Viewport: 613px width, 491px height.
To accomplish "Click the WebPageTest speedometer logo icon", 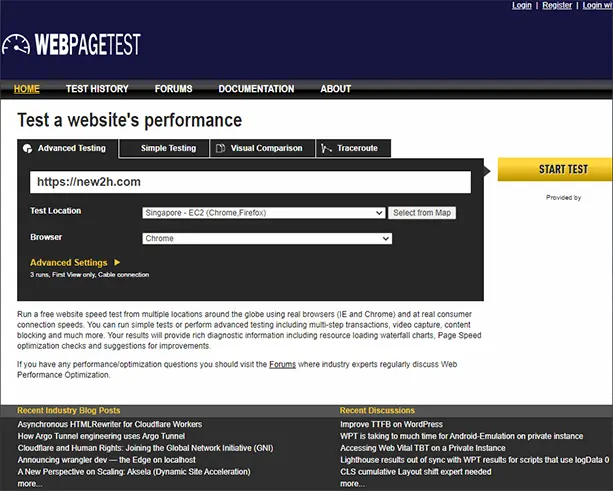I will 16,44.
